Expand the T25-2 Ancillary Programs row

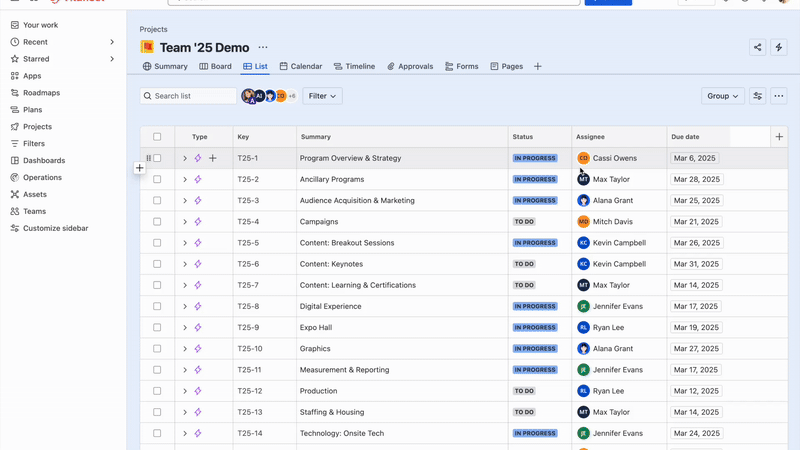click(x=185, y=180)
